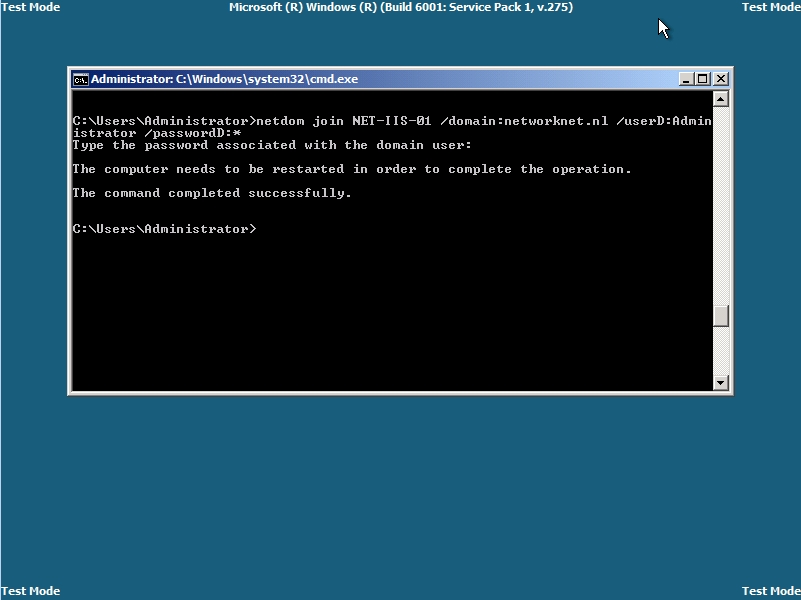801x600 pixels.
Task: Minimize the Administrator cmd.exe window
Action: pyautogui.click(x=686, y=79)
